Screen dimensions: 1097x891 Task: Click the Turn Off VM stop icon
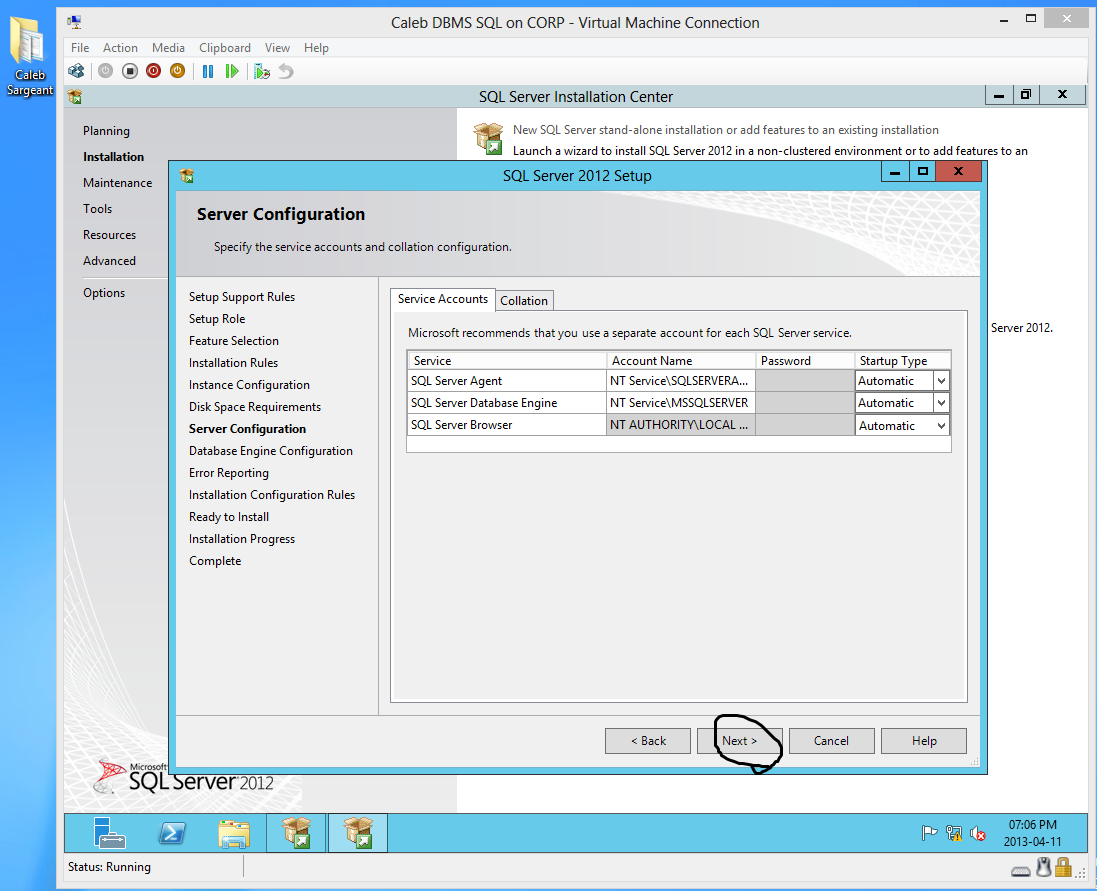[129, 71]
